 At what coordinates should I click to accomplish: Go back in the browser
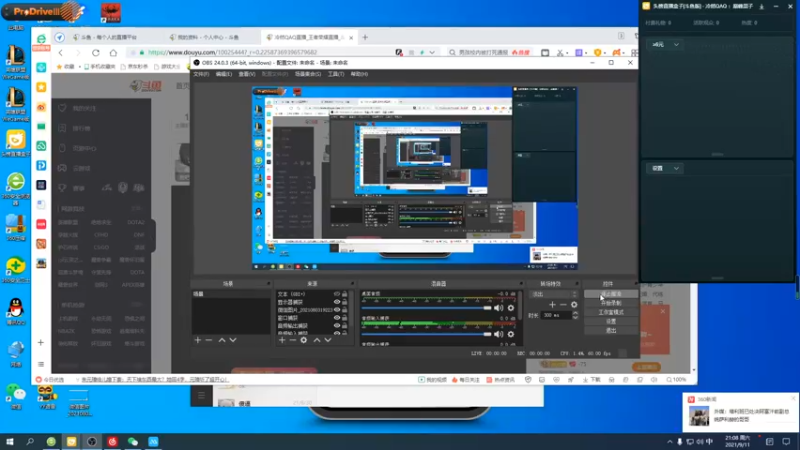coord(61,53)
